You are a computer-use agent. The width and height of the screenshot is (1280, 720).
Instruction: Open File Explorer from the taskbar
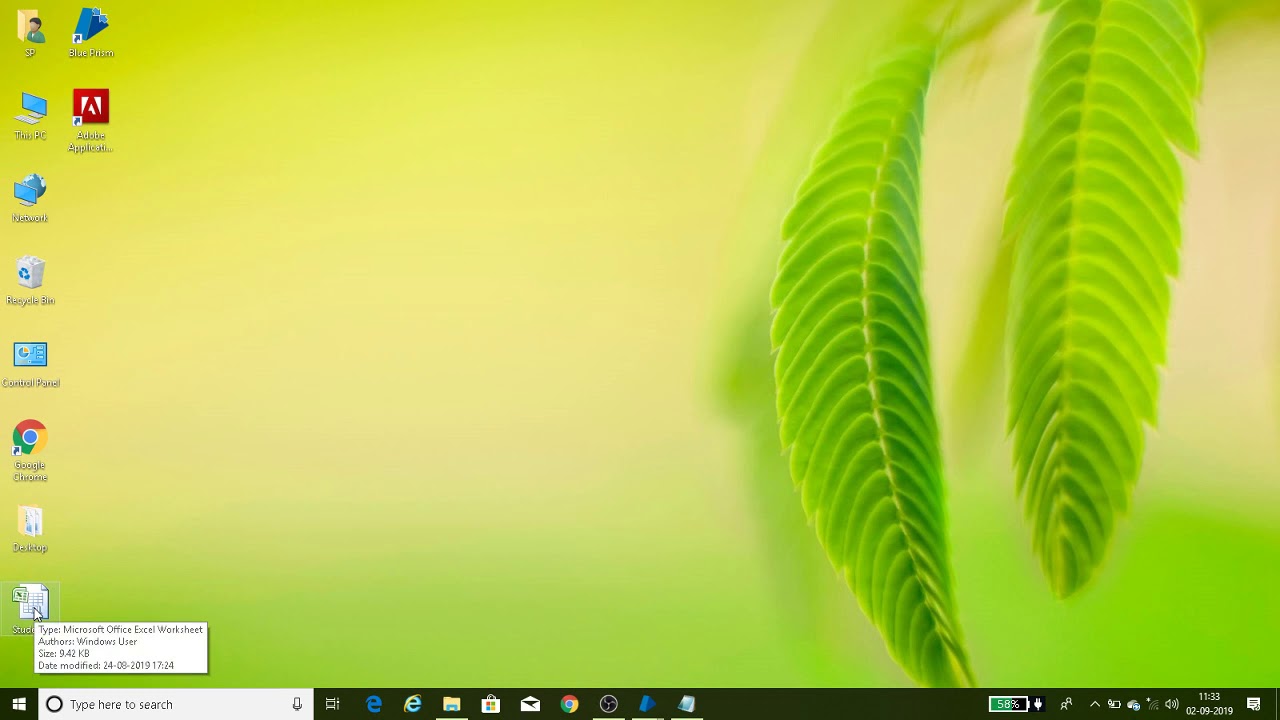click(x=452, y=704)
